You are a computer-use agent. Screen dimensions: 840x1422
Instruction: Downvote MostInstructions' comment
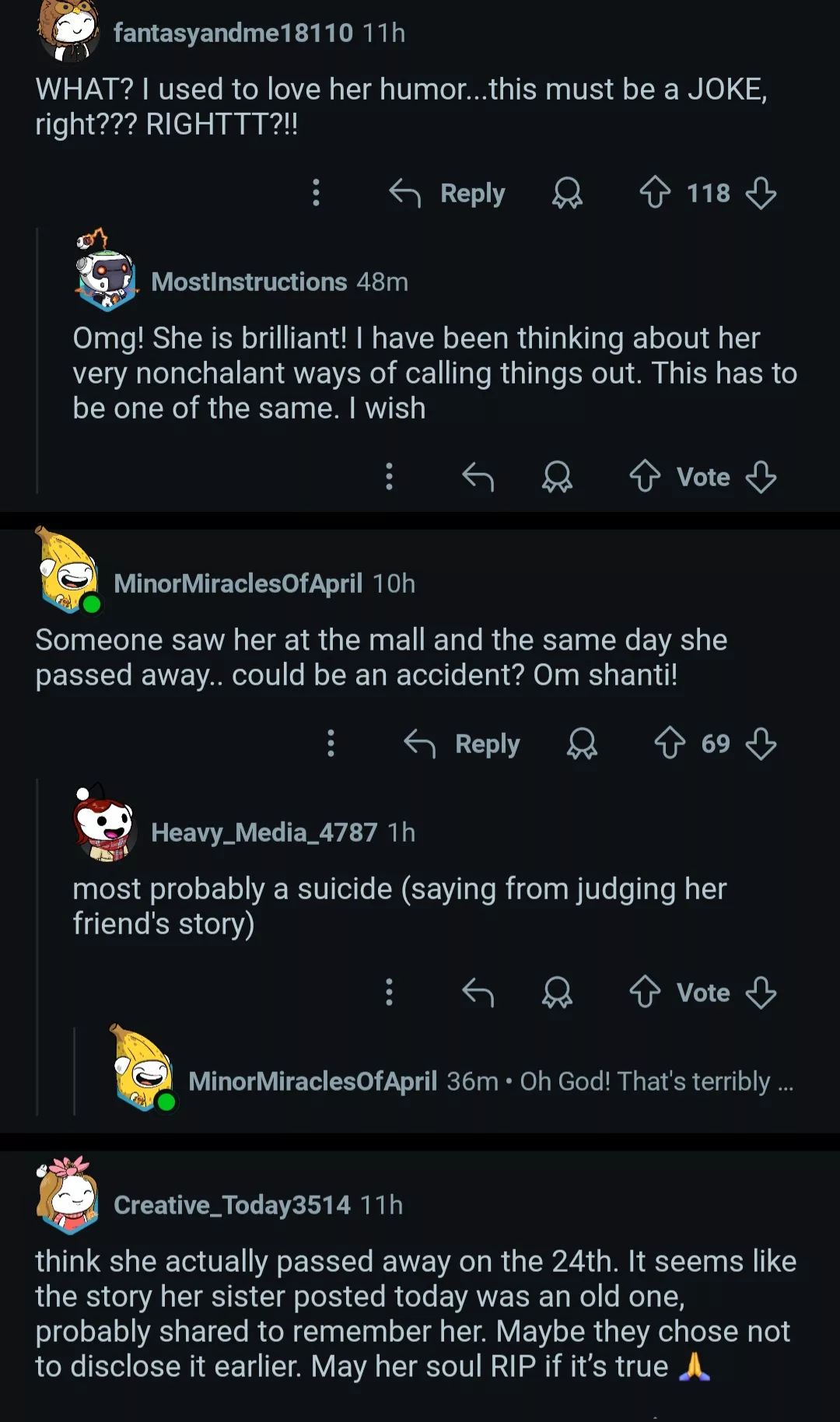click(761, 476)
